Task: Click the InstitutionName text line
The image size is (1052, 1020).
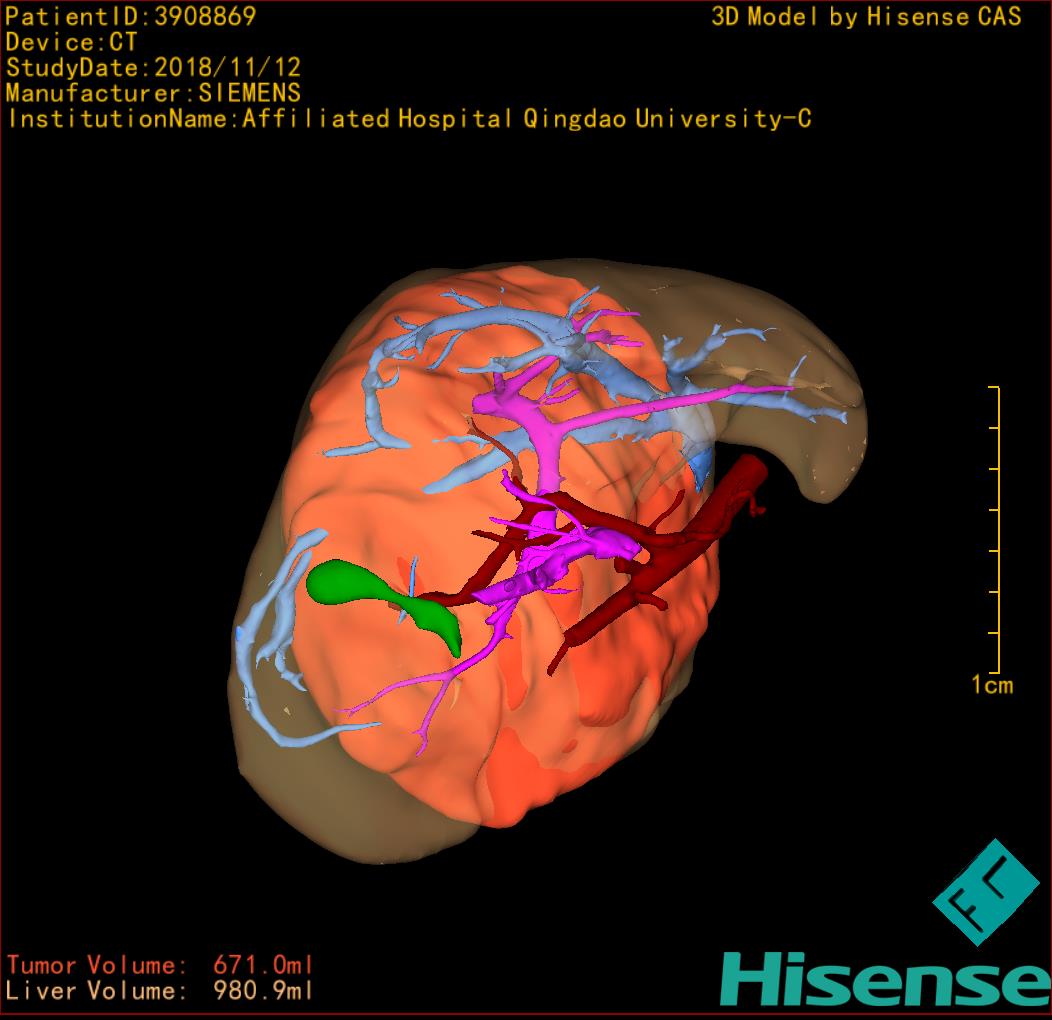Action: pos(408,120)
